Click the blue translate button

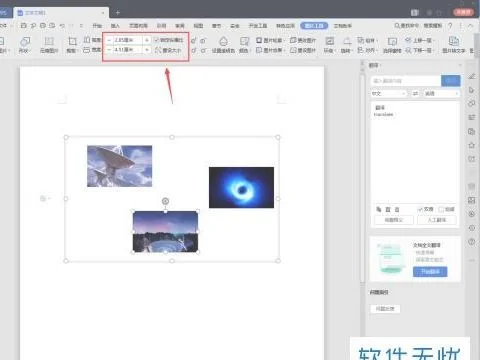click(x=451, y=80)
